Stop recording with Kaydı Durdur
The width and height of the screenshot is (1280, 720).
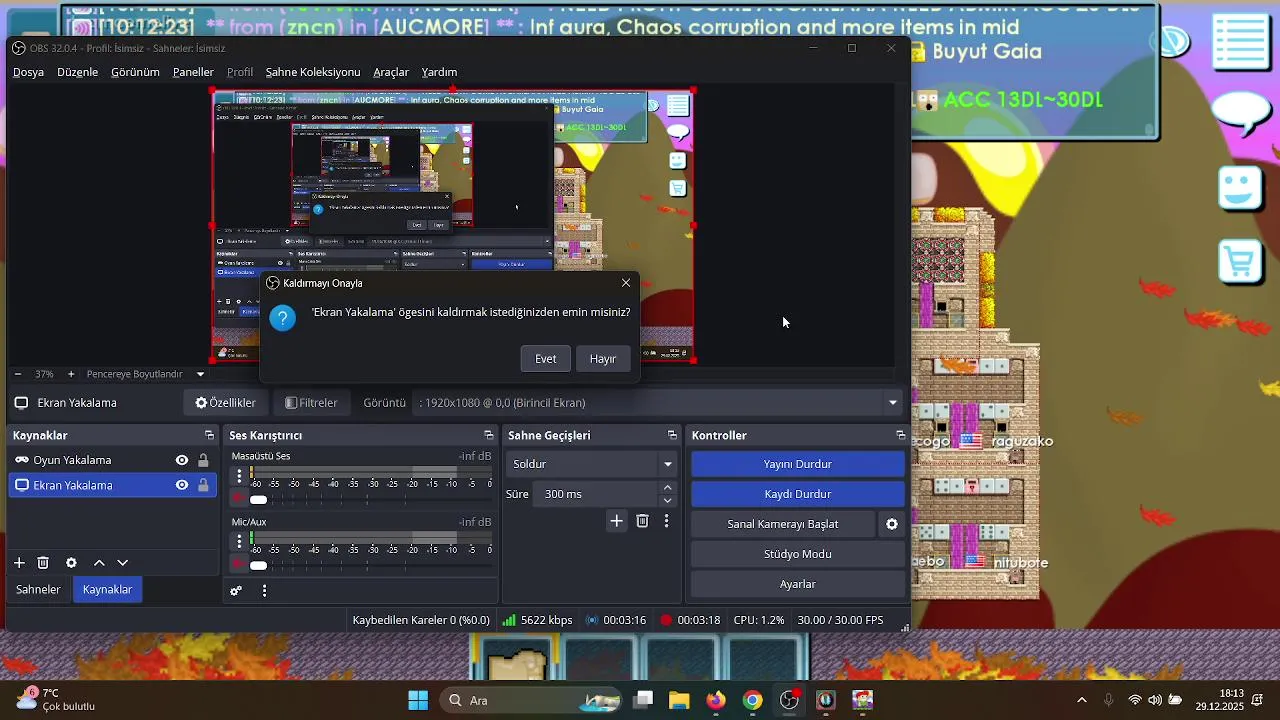[x=798, y=494]
